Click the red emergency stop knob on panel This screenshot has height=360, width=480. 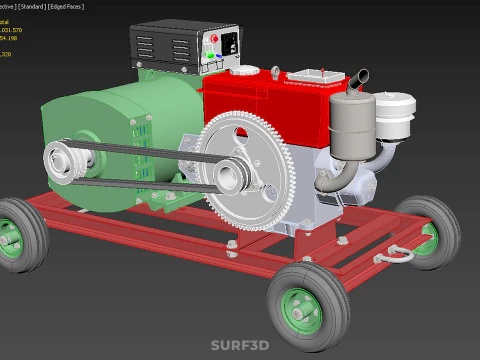(x=215, y=39)
